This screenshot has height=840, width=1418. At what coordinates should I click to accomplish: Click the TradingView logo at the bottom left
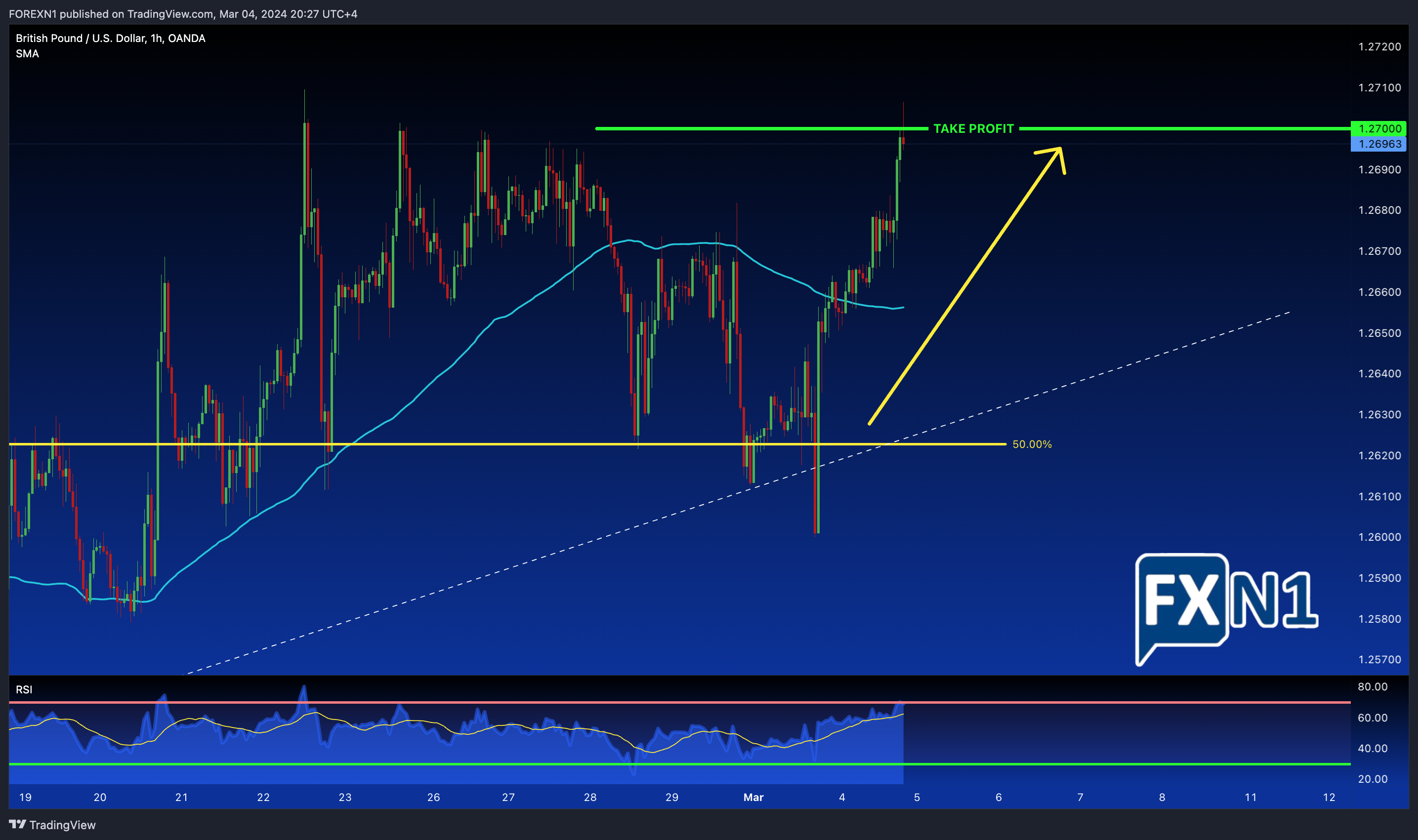(52, 825)
